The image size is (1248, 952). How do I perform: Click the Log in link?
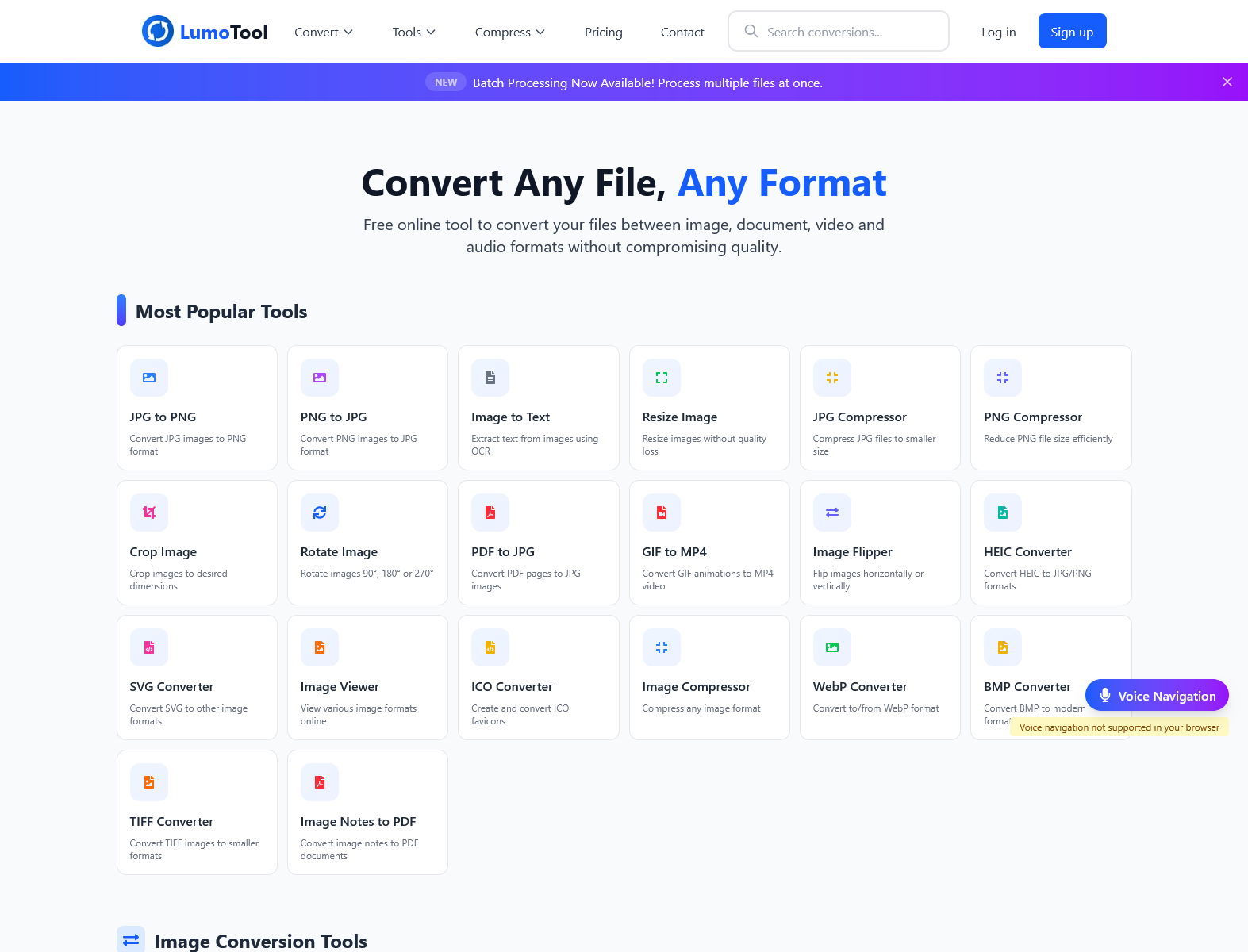(998, 32)
